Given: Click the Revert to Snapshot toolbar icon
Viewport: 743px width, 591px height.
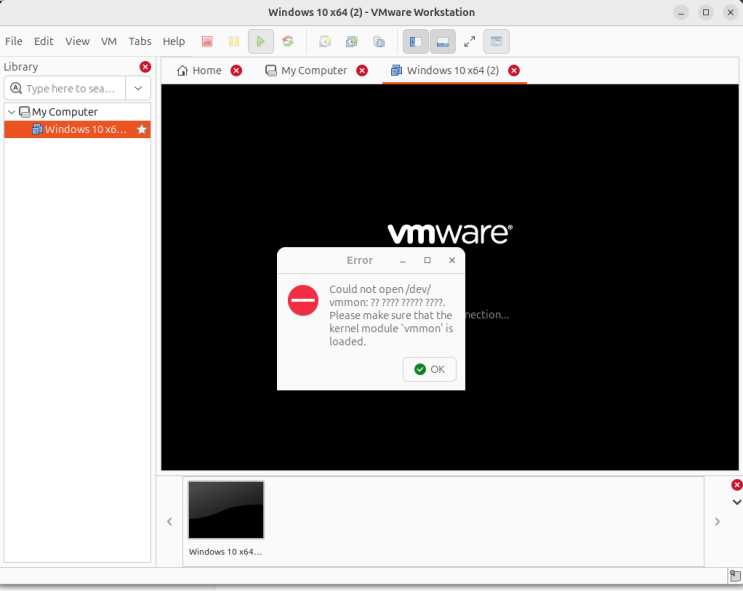Looking at the screenshot, I should tap(352, 42).
